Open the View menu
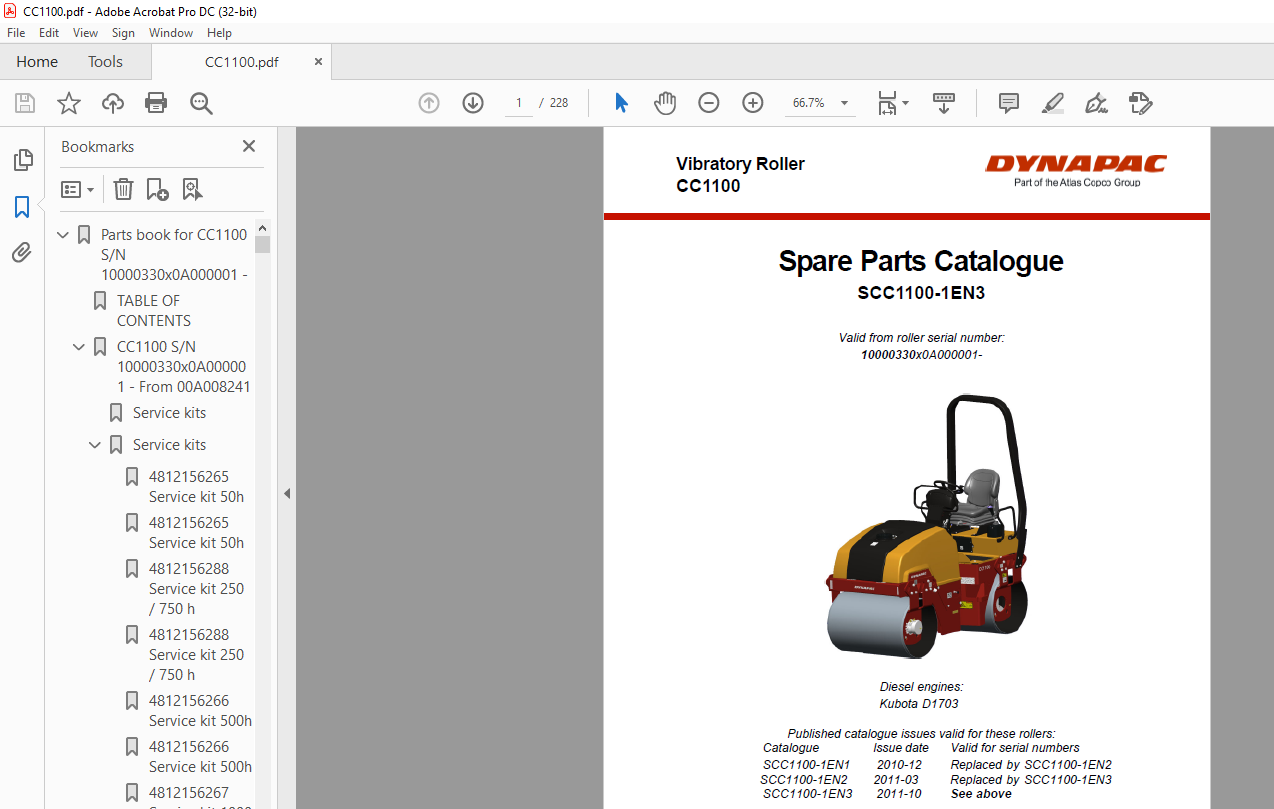The width and height of the screenshot is (1274, 809). point(85,33)
